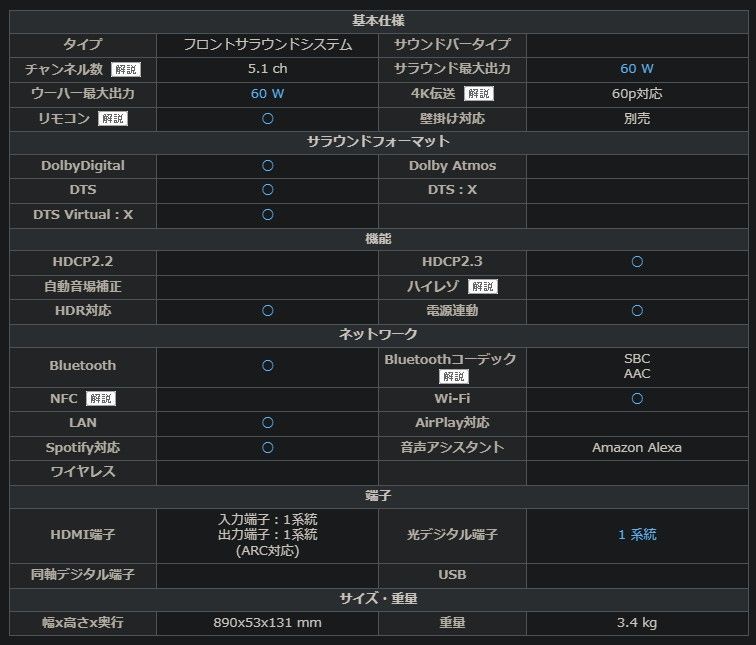Viewport: 756px width, 645px height.
Task: Select the サラウンドフォーマット section header
Action: tap(378, 142)
